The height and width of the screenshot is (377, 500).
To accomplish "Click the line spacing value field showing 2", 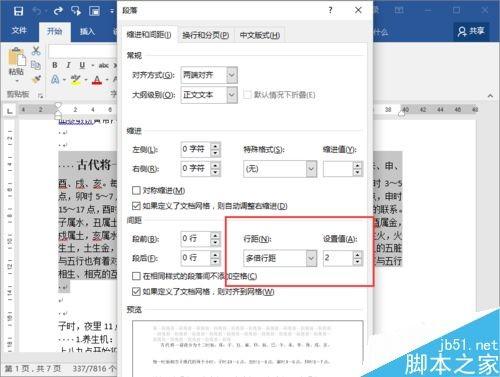I will tap(338, 258).
